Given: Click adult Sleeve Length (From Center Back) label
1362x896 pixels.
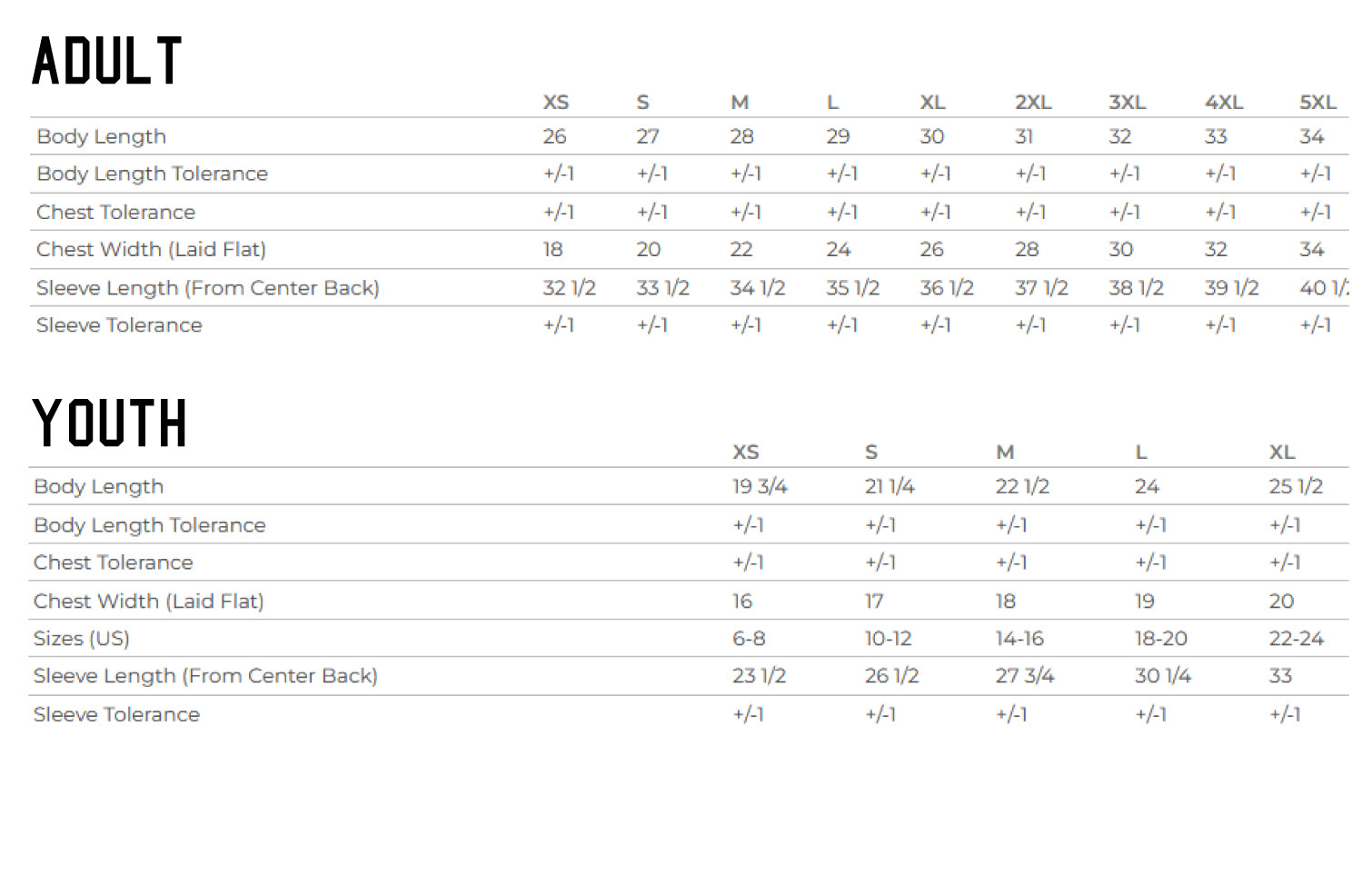Looking at the screenshot, I should tap(207, 288).
